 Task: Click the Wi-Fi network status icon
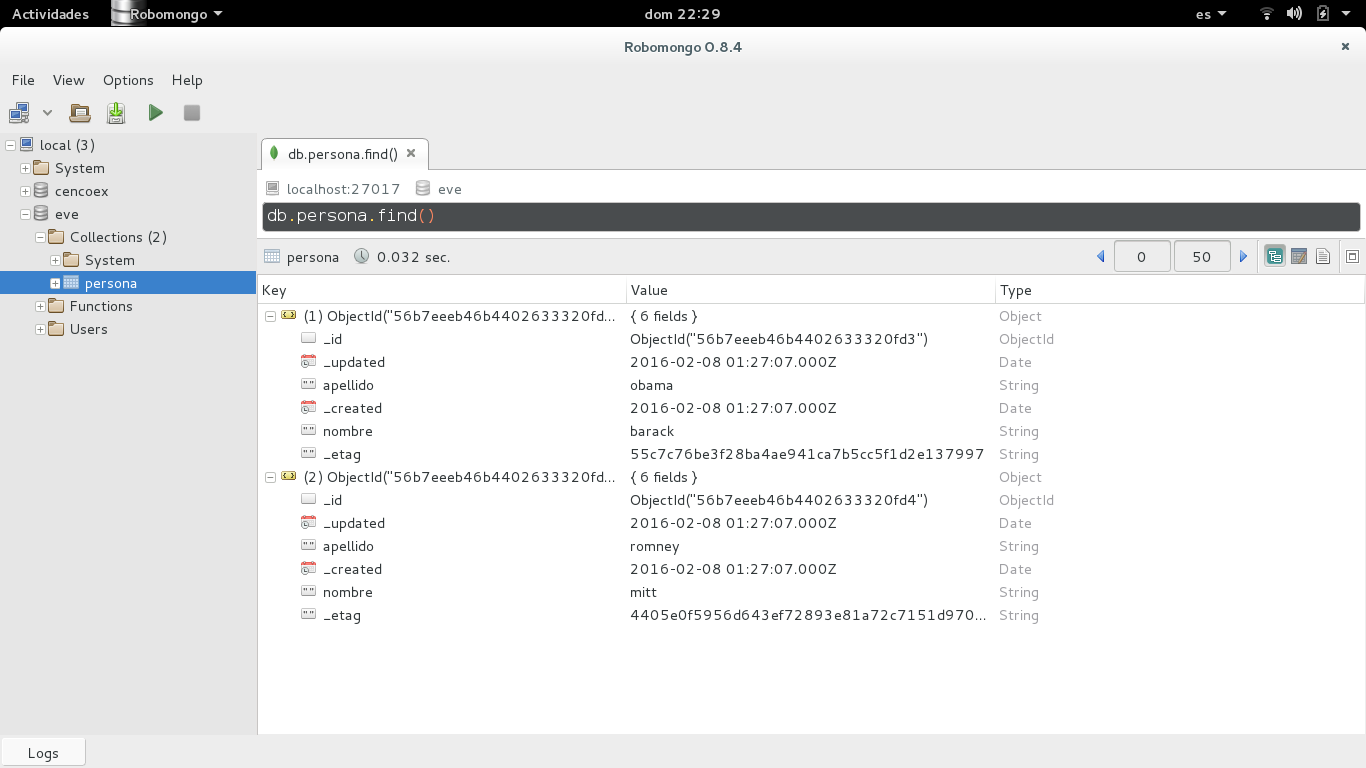click(x=1267, y=14)
